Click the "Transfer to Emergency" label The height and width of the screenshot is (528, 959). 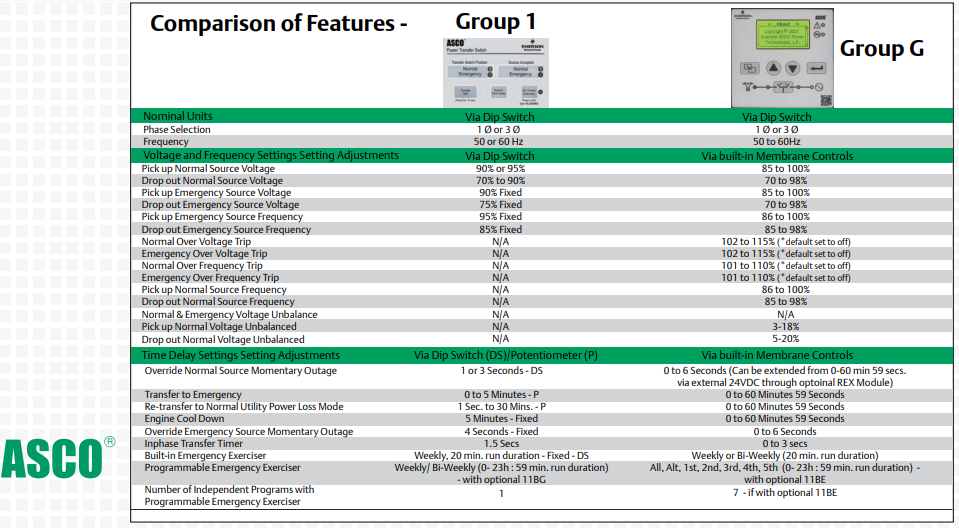click(193, 395)
